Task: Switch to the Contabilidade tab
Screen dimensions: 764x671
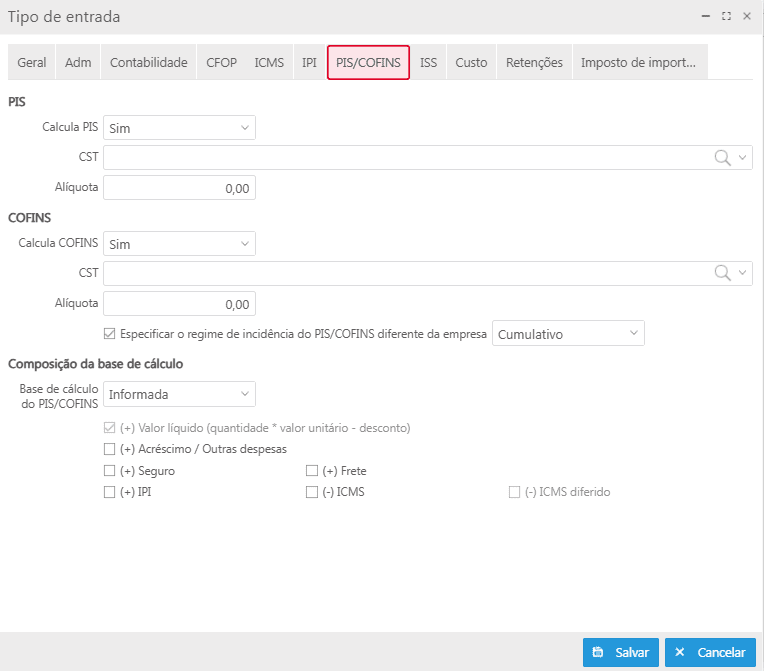Action: [148, 62]
